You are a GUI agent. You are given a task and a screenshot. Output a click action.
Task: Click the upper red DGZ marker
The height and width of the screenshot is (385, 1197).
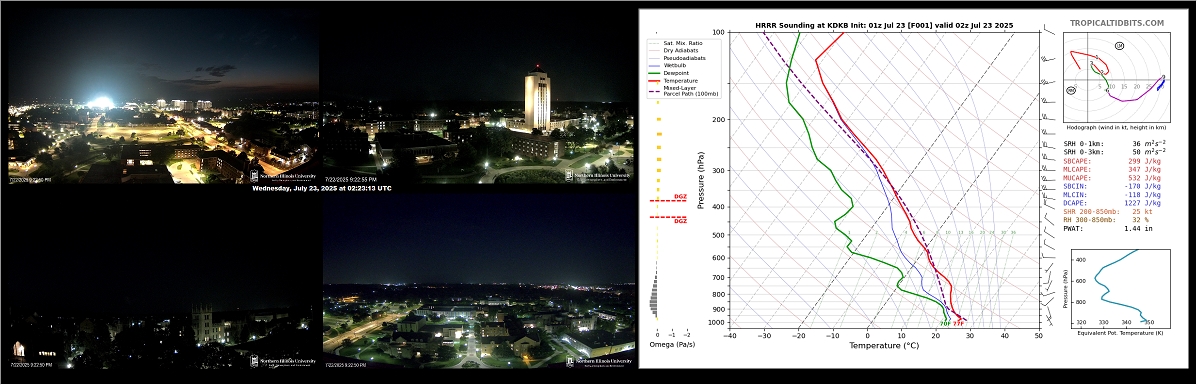(669, 199)
